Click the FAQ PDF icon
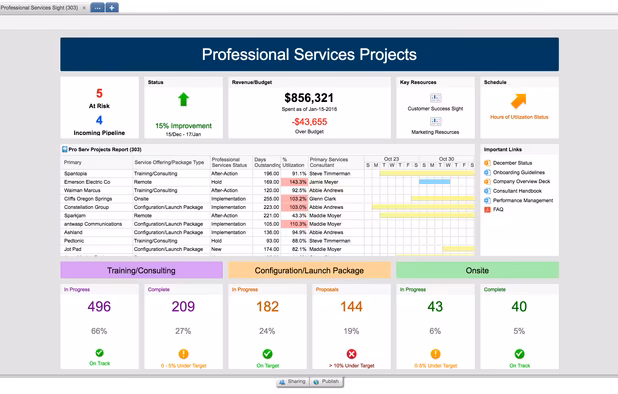 pos(487,209)
